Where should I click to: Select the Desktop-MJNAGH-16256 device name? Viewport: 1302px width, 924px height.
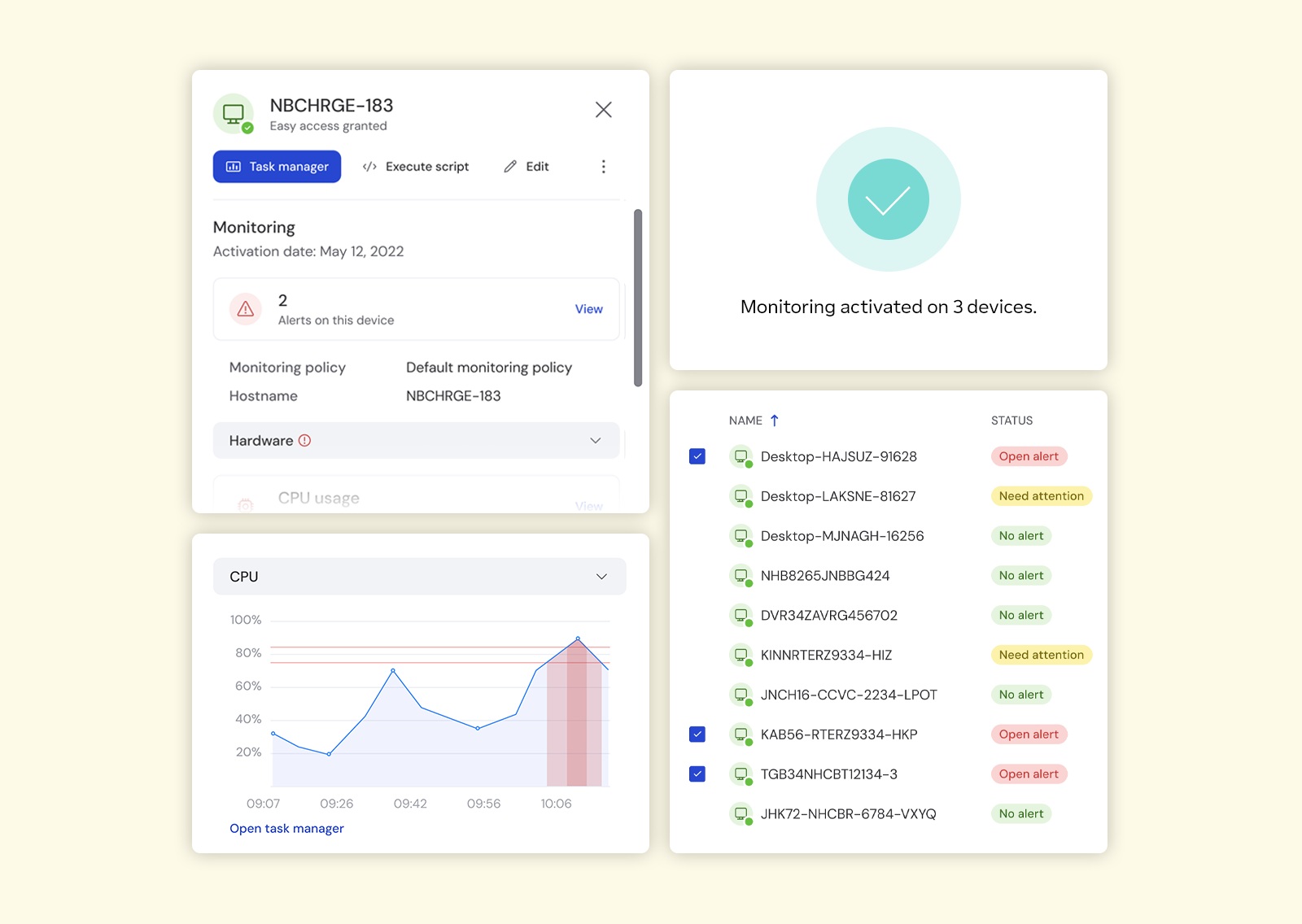pyautogui.click(x=842, y=536)
